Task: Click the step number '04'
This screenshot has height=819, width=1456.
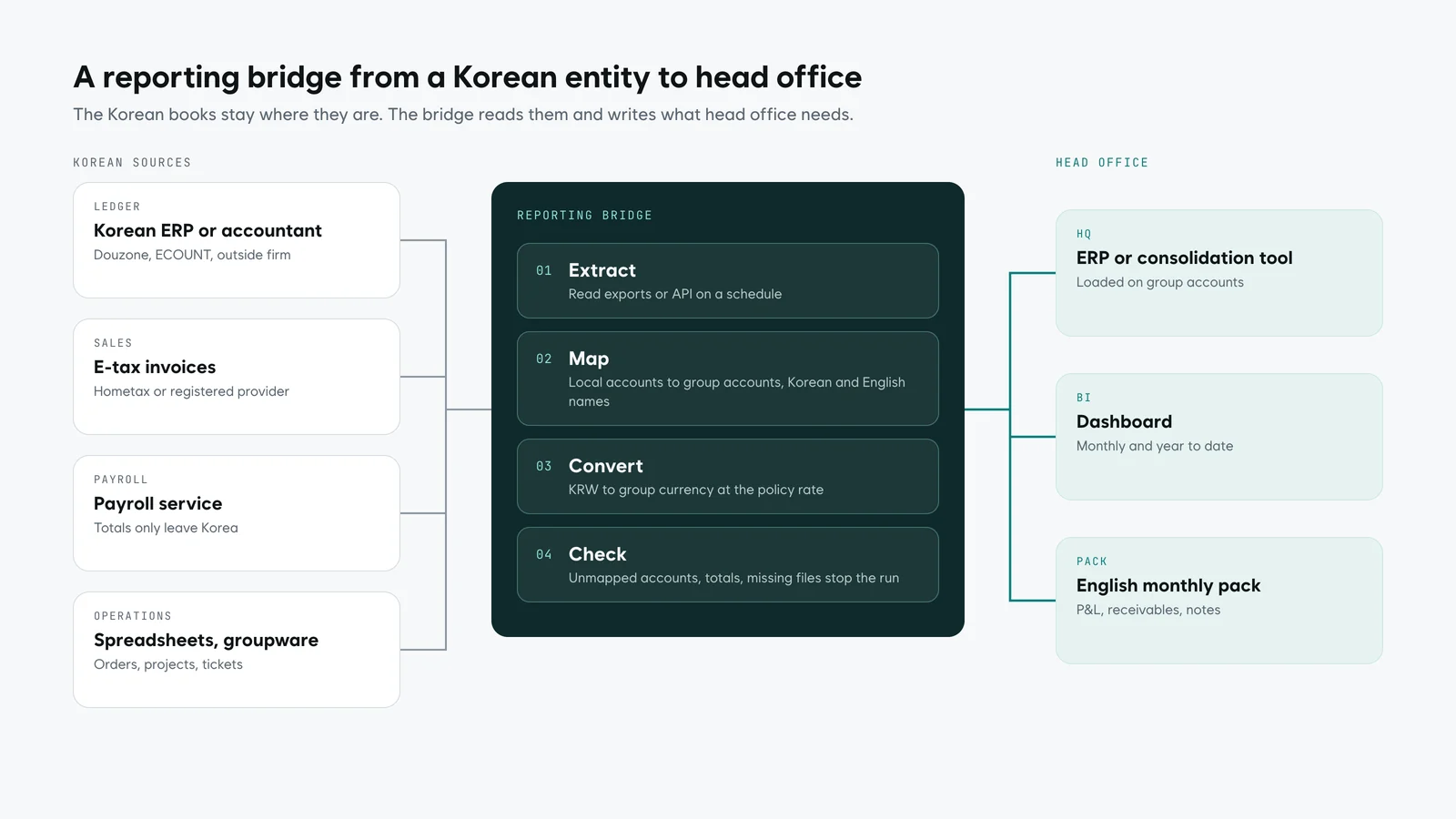Action: 544,554
